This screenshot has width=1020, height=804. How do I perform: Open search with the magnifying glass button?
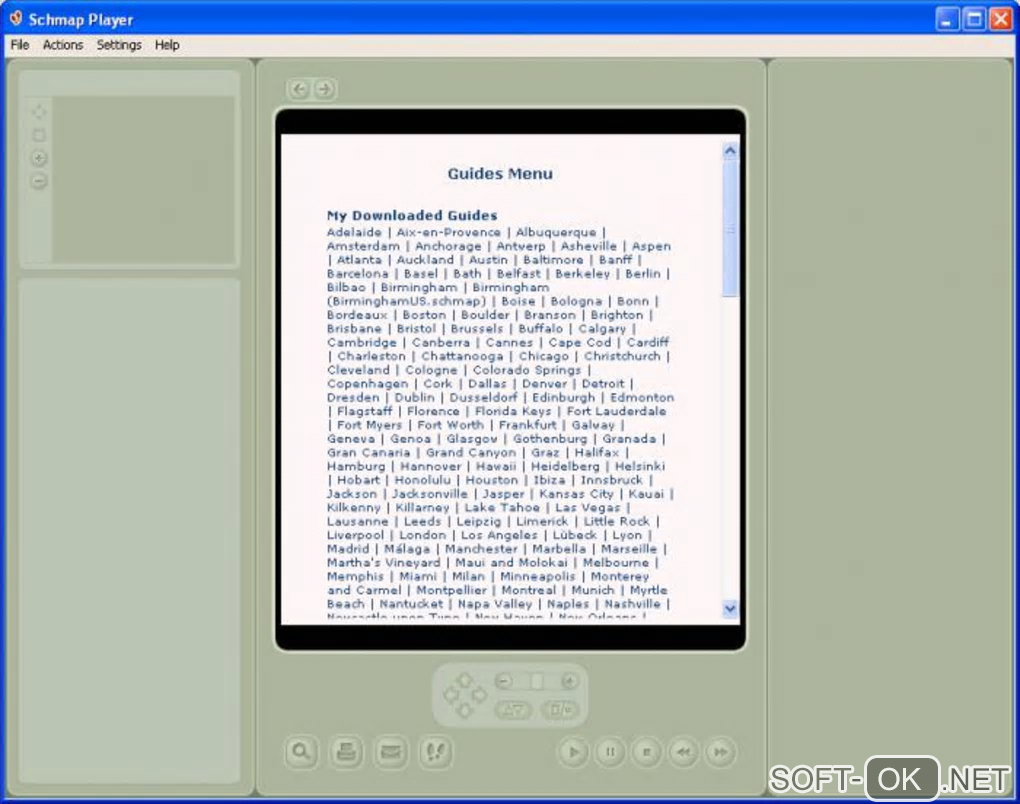click(301, 752)
